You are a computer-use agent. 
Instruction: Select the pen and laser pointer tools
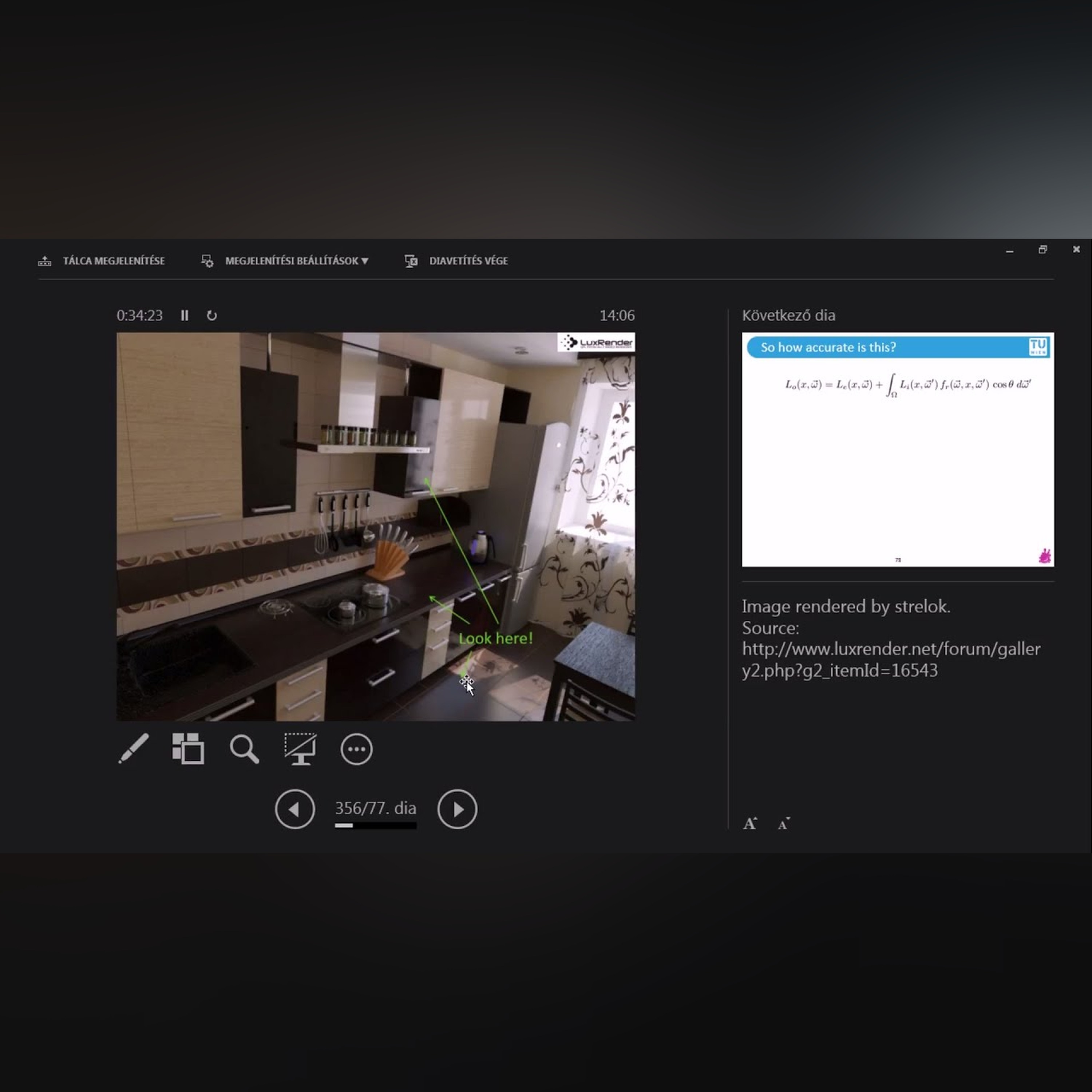(133, 749)
